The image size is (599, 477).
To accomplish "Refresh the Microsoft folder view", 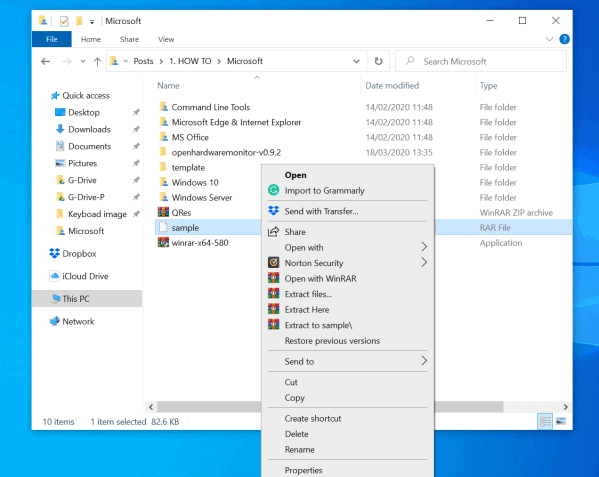I will point(378,61).
